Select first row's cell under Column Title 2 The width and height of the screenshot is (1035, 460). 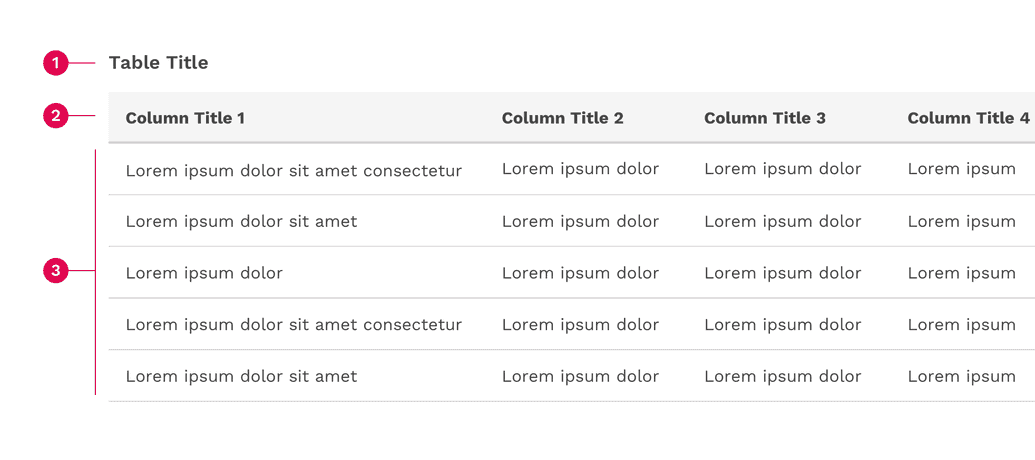pos(580,169)
